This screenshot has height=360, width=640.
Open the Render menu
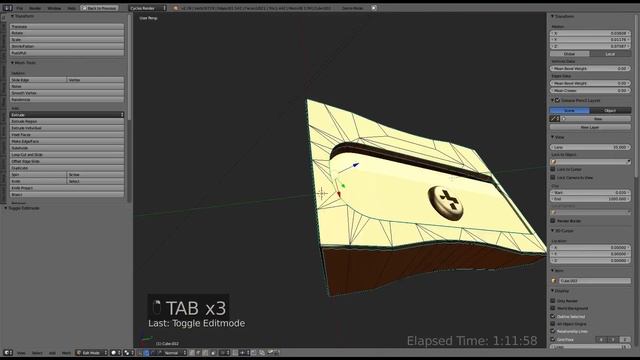35,8
